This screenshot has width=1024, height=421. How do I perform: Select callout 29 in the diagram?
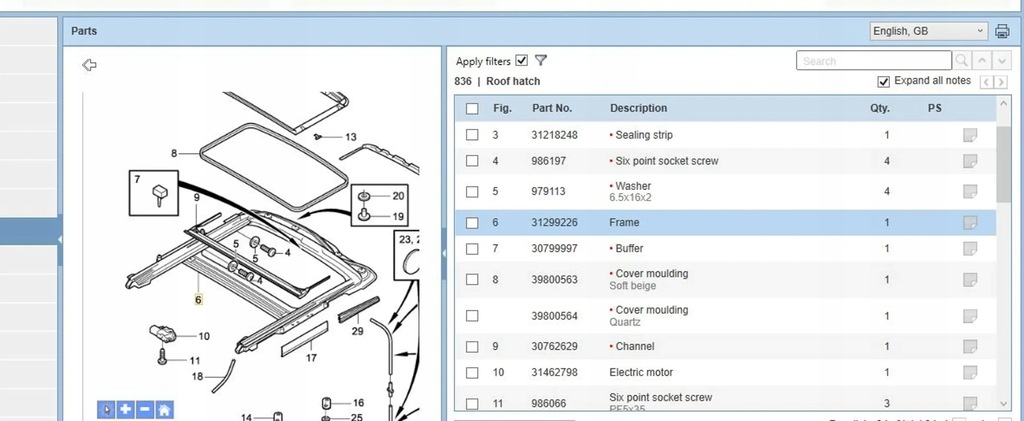click(x=357, y=332)
